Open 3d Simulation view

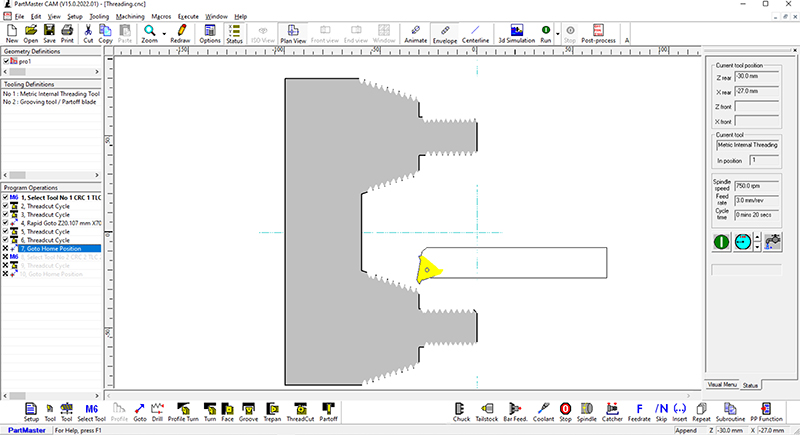click(x=515, y=35)
